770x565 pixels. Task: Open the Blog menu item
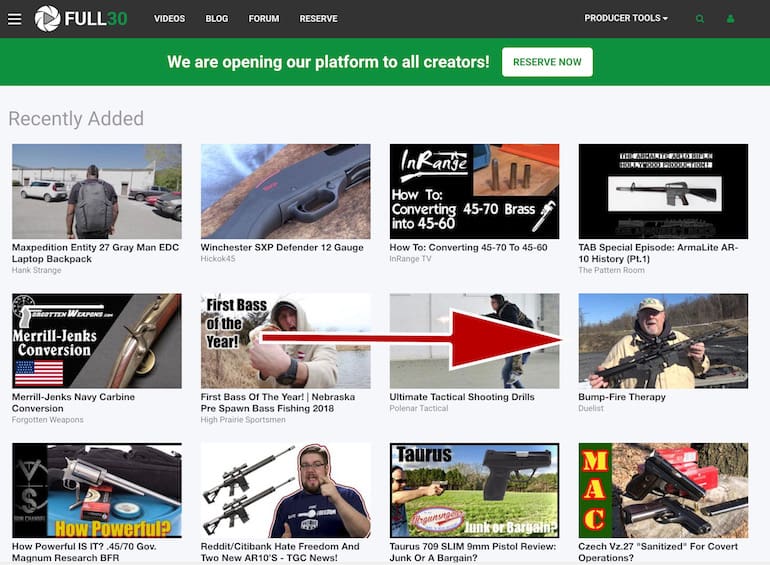[216, 19]
